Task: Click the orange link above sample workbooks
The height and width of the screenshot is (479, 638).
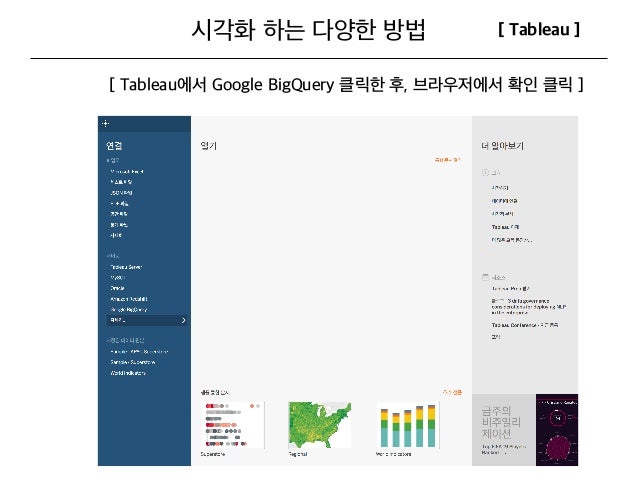Action: click(x=452, y=392)
